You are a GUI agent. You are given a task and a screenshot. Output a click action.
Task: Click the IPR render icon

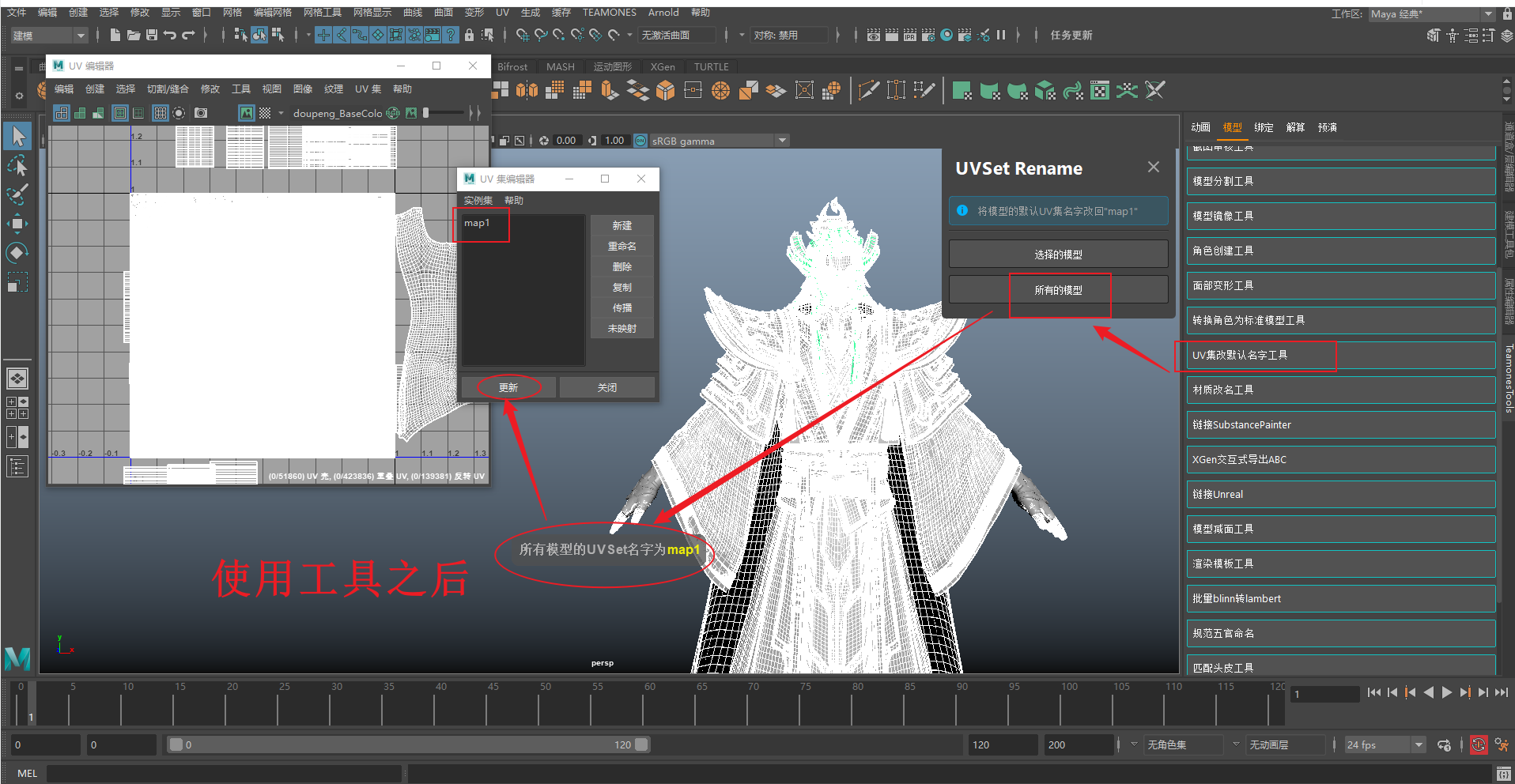pyautogui.click(x=909, y=35)
